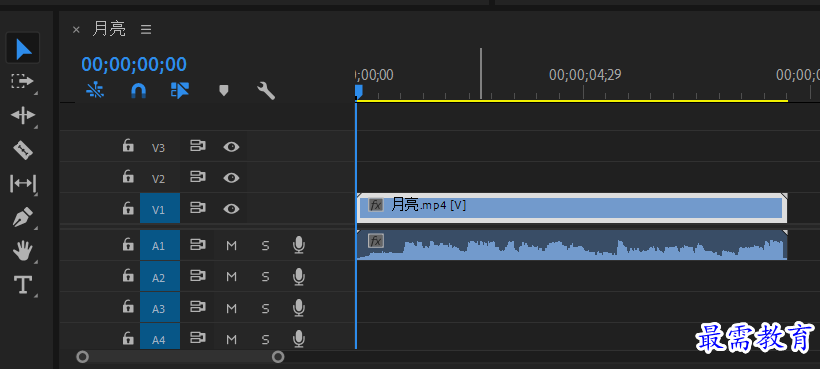Select the Slip tool
Viewport: 820px width, 369px height.
coord(22,184)
